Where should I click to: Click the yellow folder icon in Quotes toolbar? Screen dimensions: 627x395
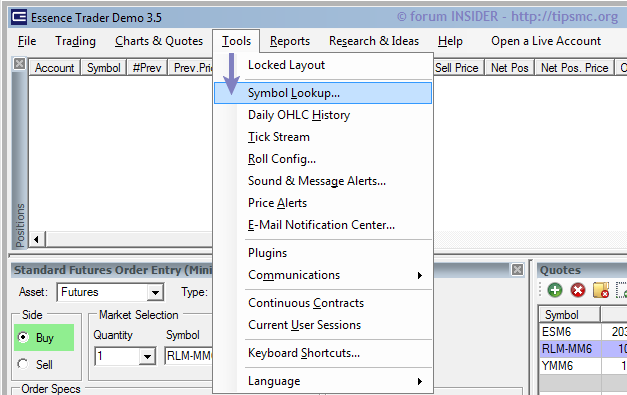pyautogui.click(x=601, y=290)
